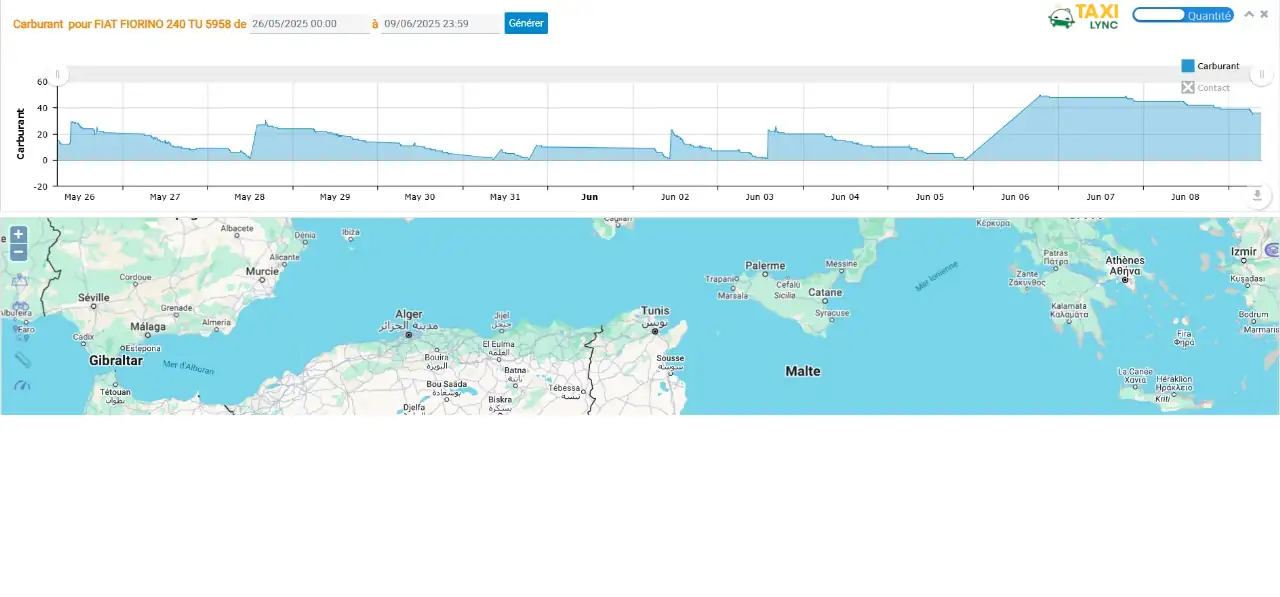The image size is (1280, 597).
Task: Click the Taxi Lync logo
Action: [x=1083, y=16]
